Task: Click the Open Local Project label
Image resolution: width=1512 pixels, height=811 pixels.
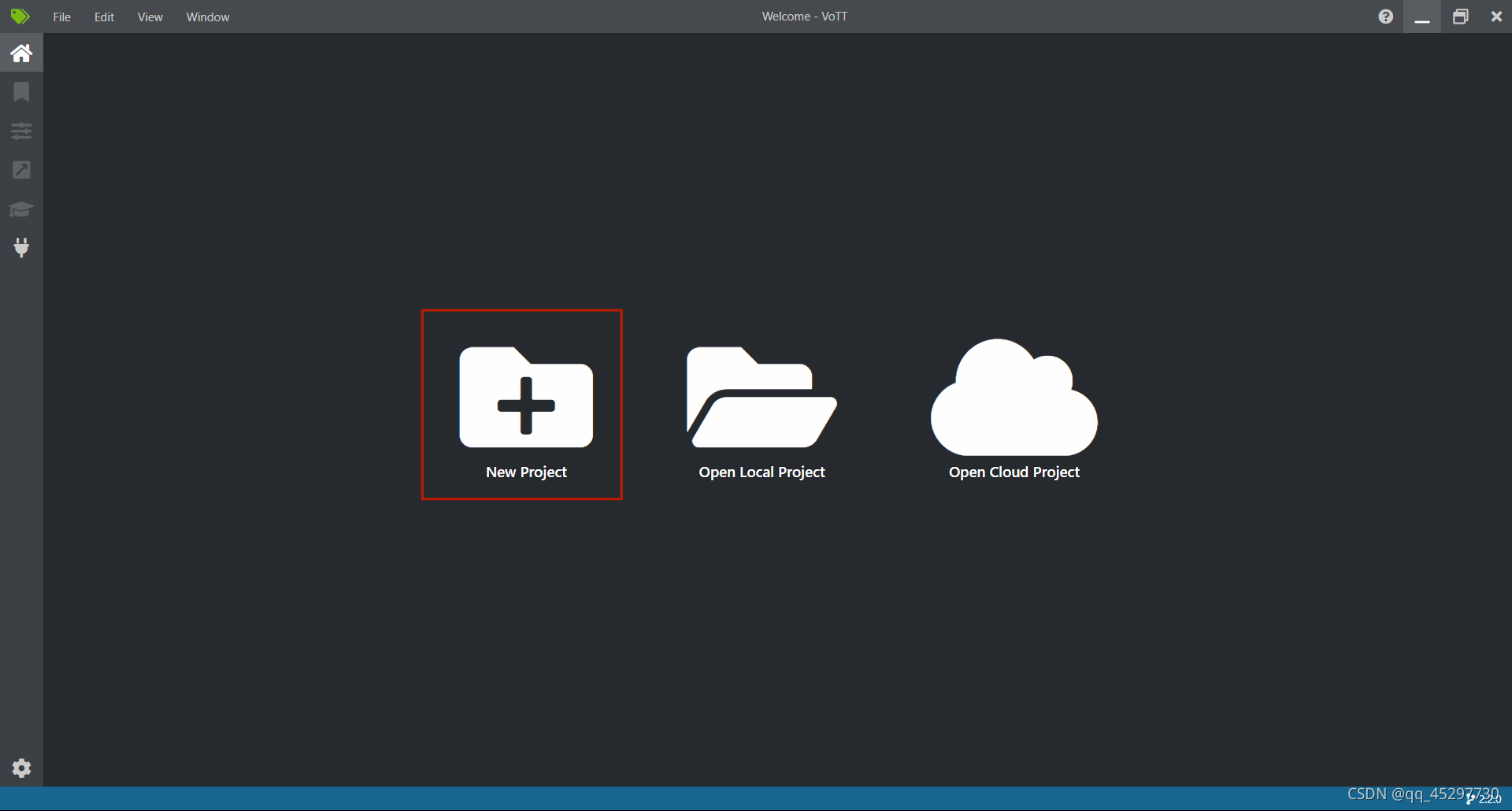Action: pos(762,472)
